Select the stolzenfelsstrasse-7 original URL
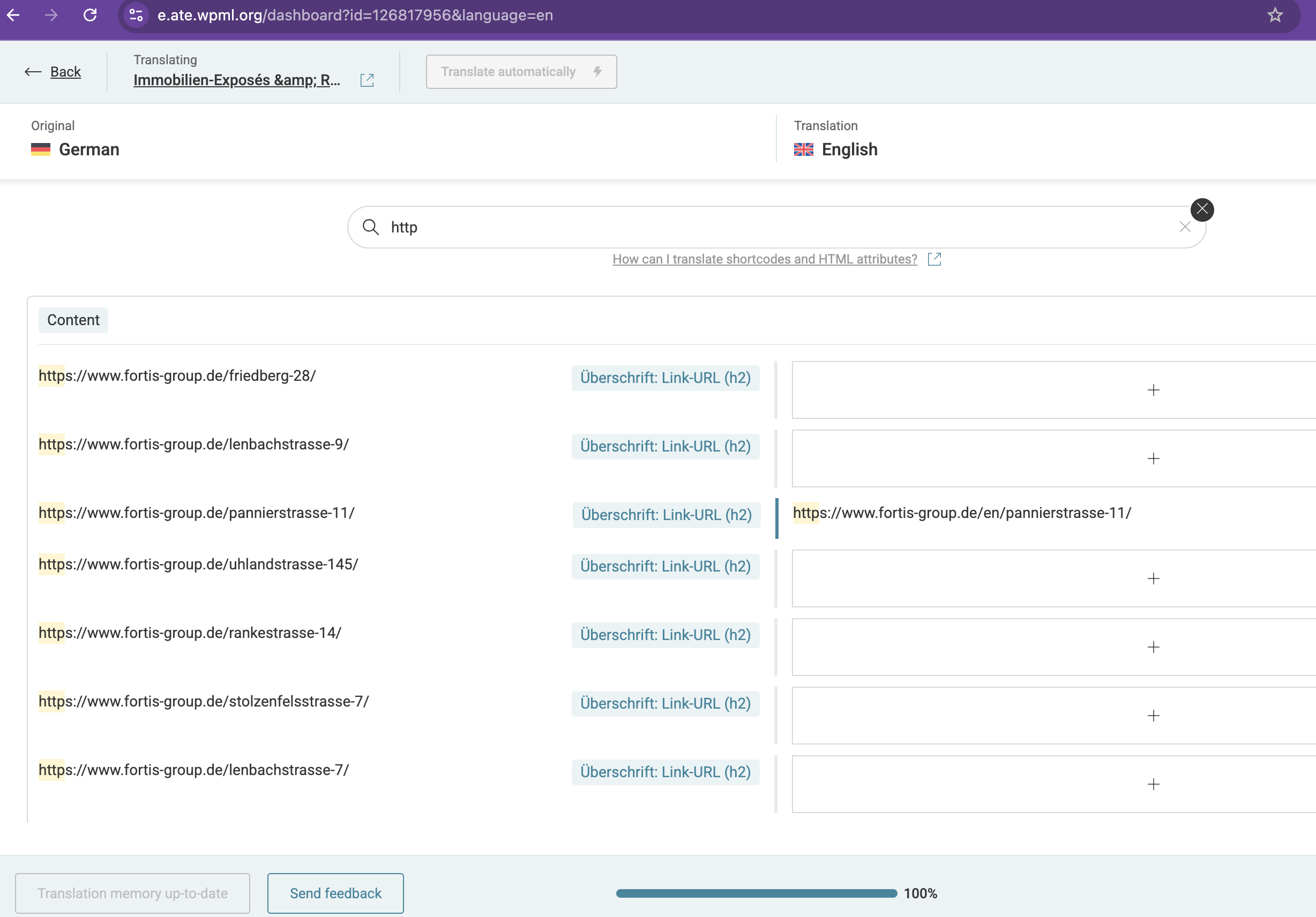This screenshot has height=917, width=1316. pyautogui.click(x=204, y=702)
